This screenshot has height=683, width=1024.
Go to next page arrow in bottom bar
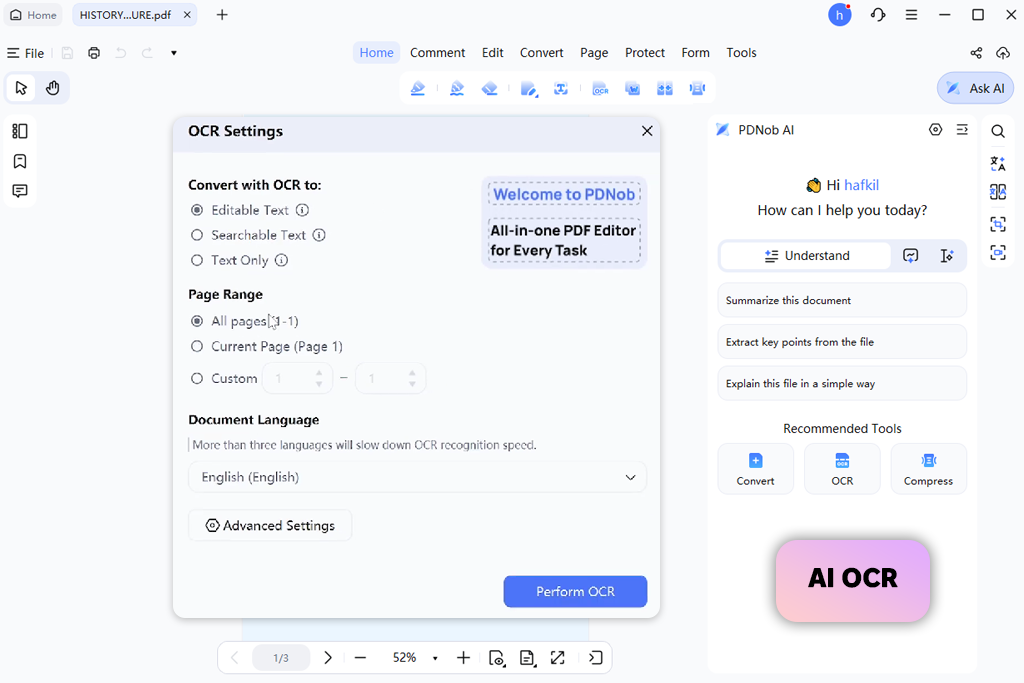[328, 658]
